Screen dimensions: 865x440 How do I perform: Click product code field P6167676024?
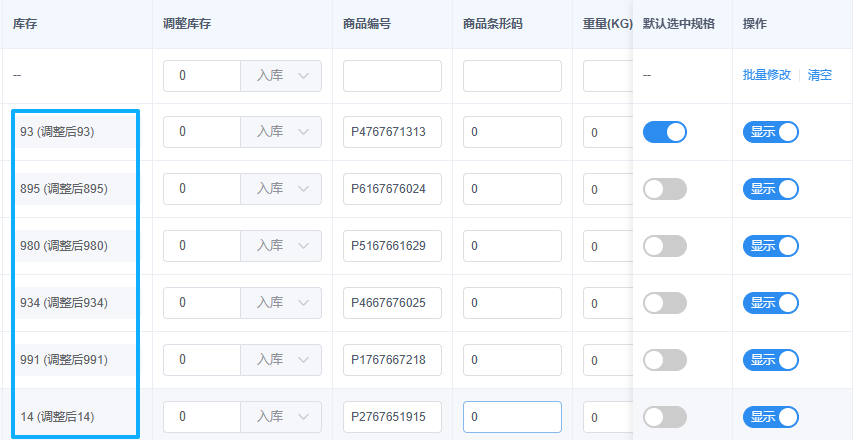pos(392,189)
